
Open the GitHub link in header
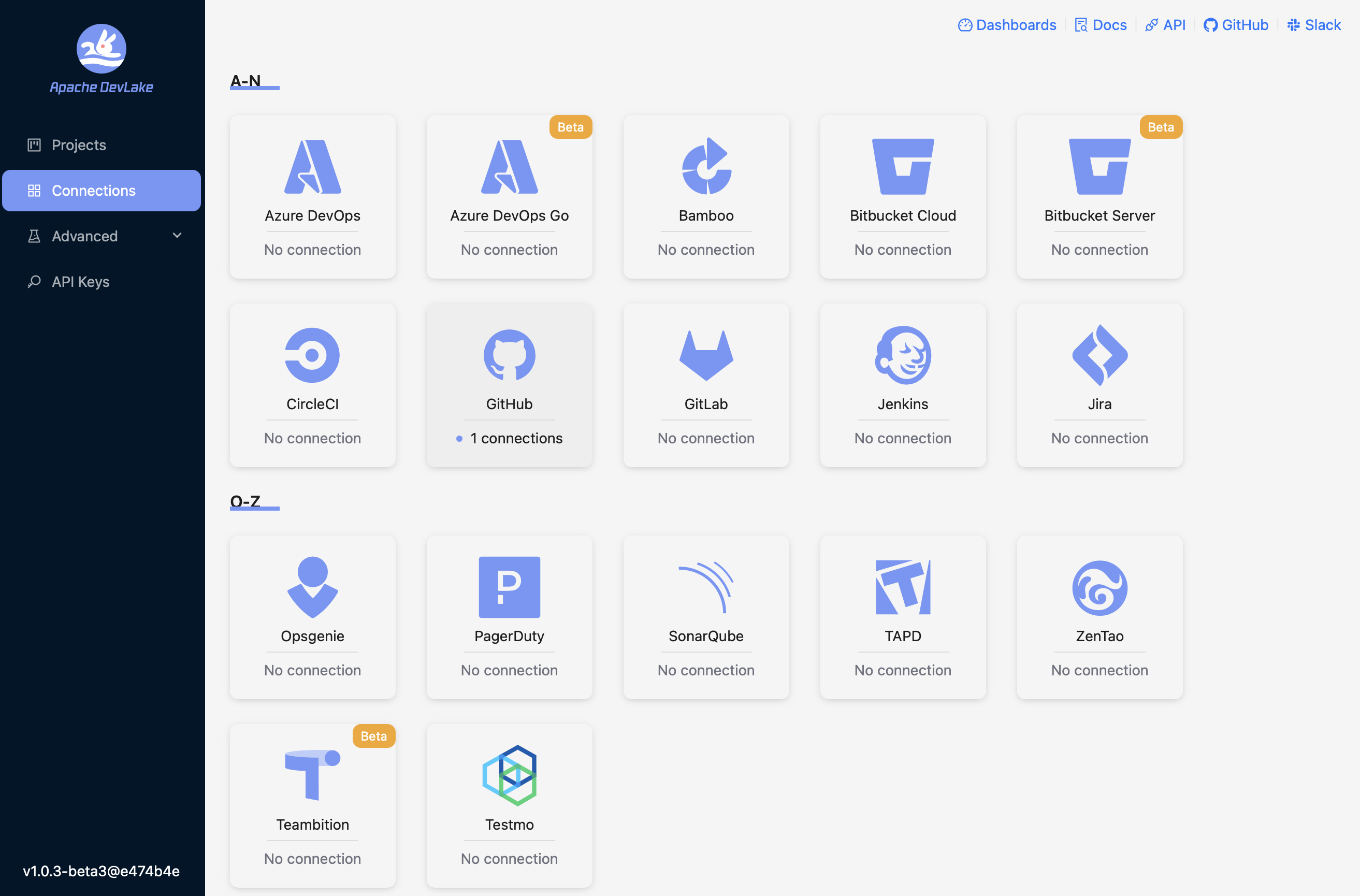point(1236,25)
